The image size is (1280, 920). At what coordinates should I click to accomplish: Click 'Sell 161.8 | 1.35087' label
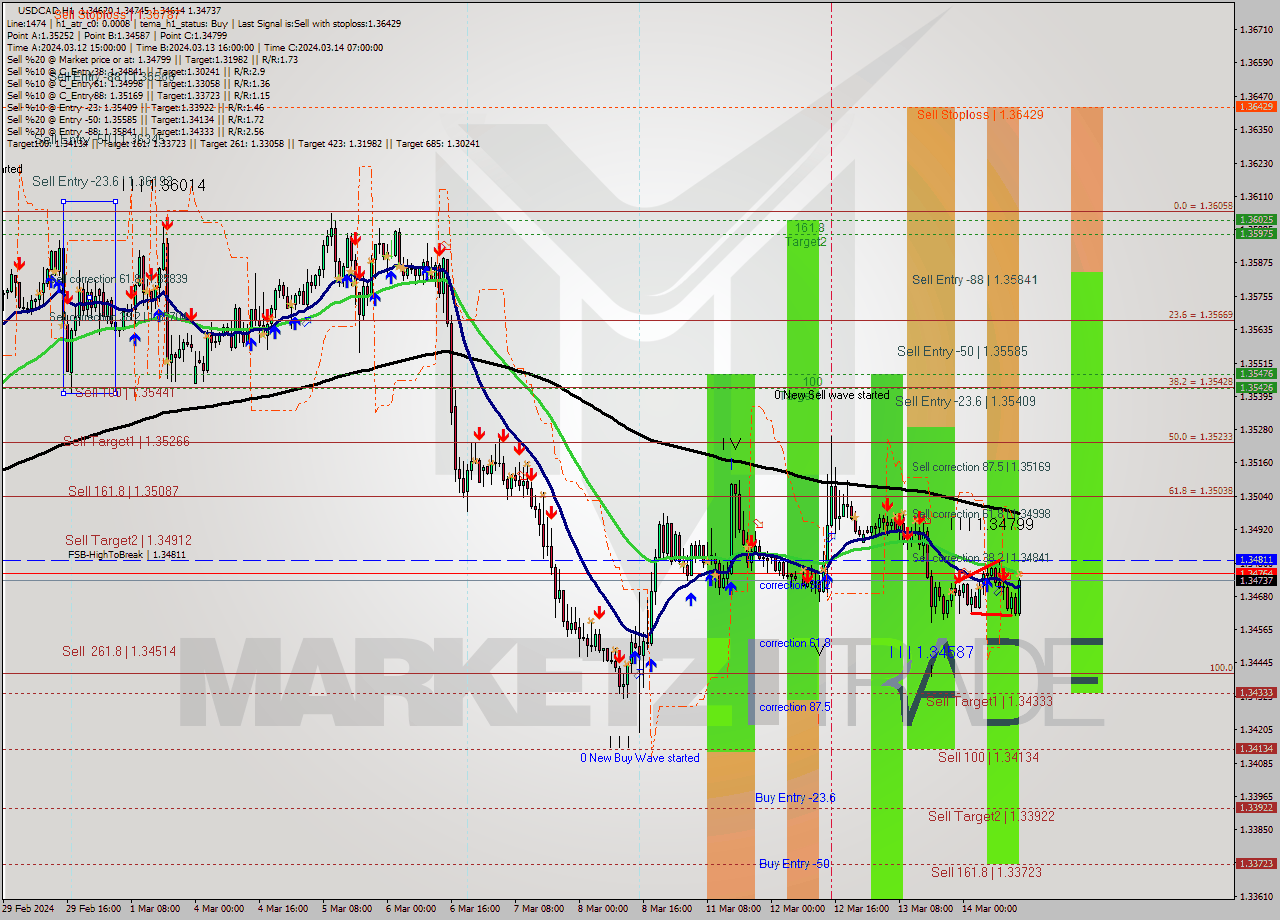(x=124, y=491)
